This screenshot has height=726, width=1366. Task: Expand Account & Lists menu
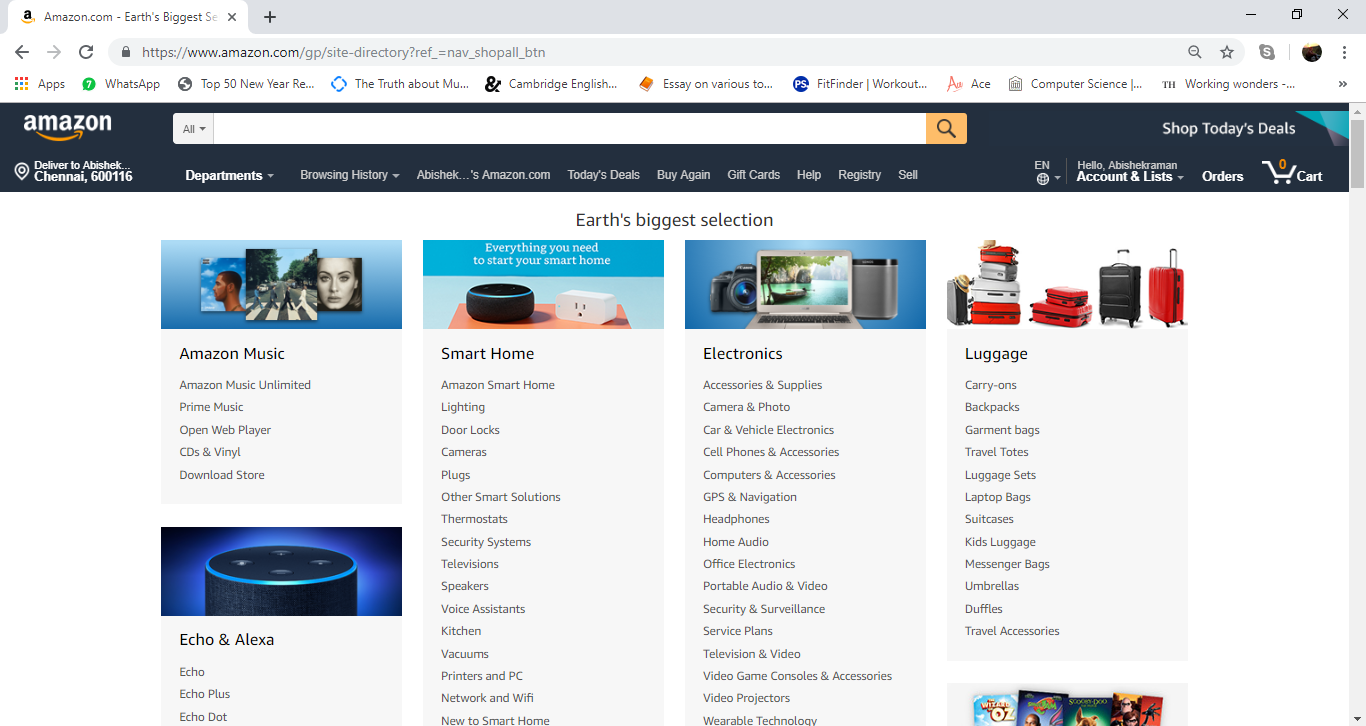click(x=1130, y=172)
